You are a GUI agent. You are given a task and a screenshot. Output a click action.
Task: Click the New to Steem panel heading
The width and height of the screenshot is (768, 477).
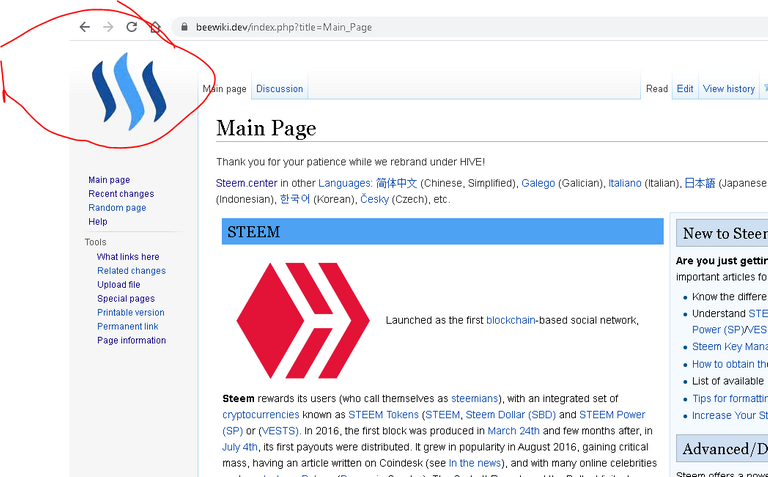click(x=725, y=233)
